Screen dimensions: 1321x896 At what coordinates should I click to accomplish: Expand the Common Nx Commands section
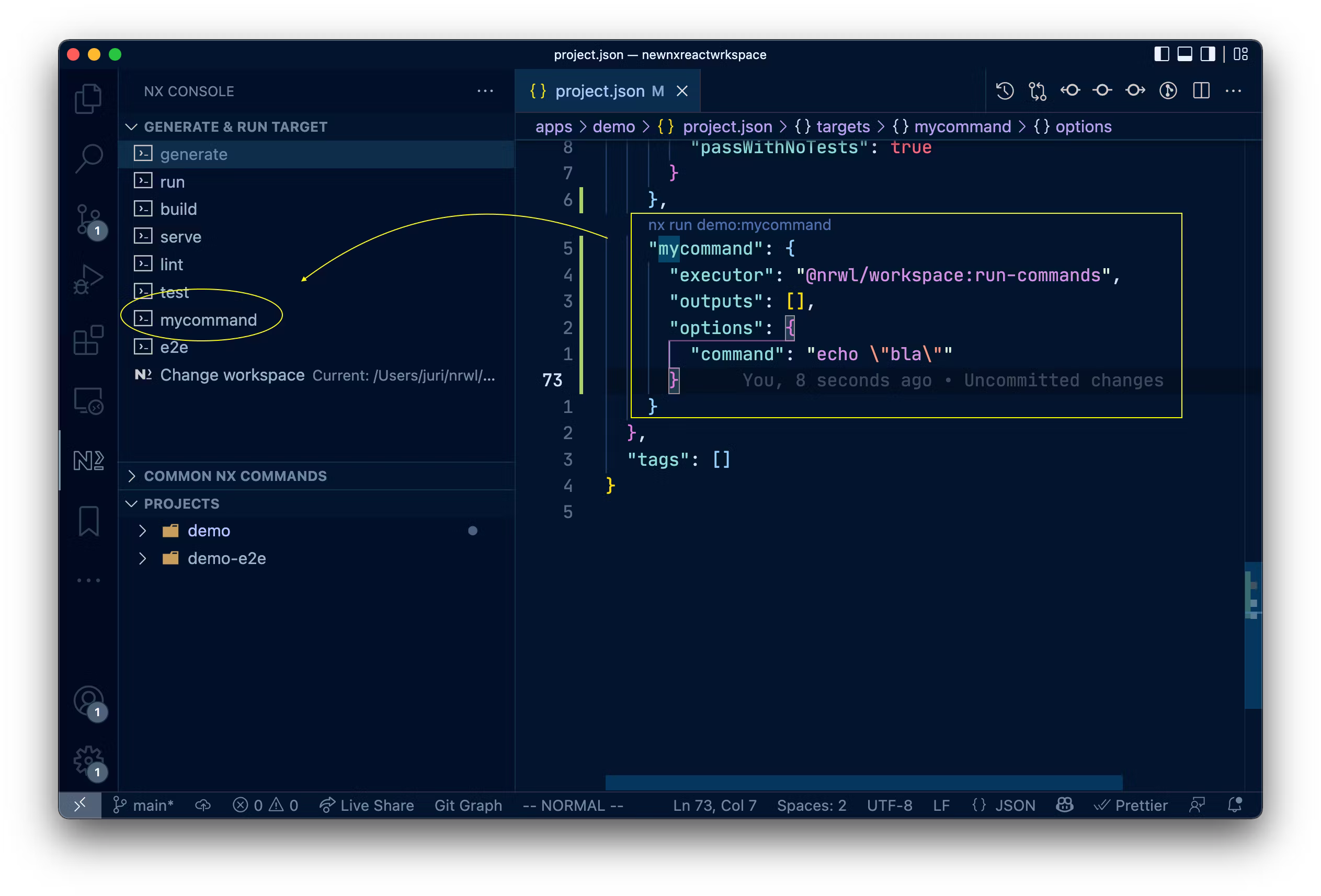tap(235, 476)
